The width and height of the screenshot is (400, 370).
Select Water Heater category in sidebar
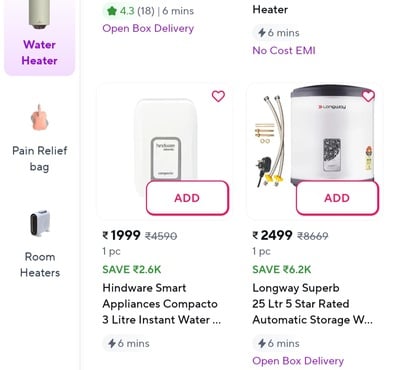[x=39, y=37]
